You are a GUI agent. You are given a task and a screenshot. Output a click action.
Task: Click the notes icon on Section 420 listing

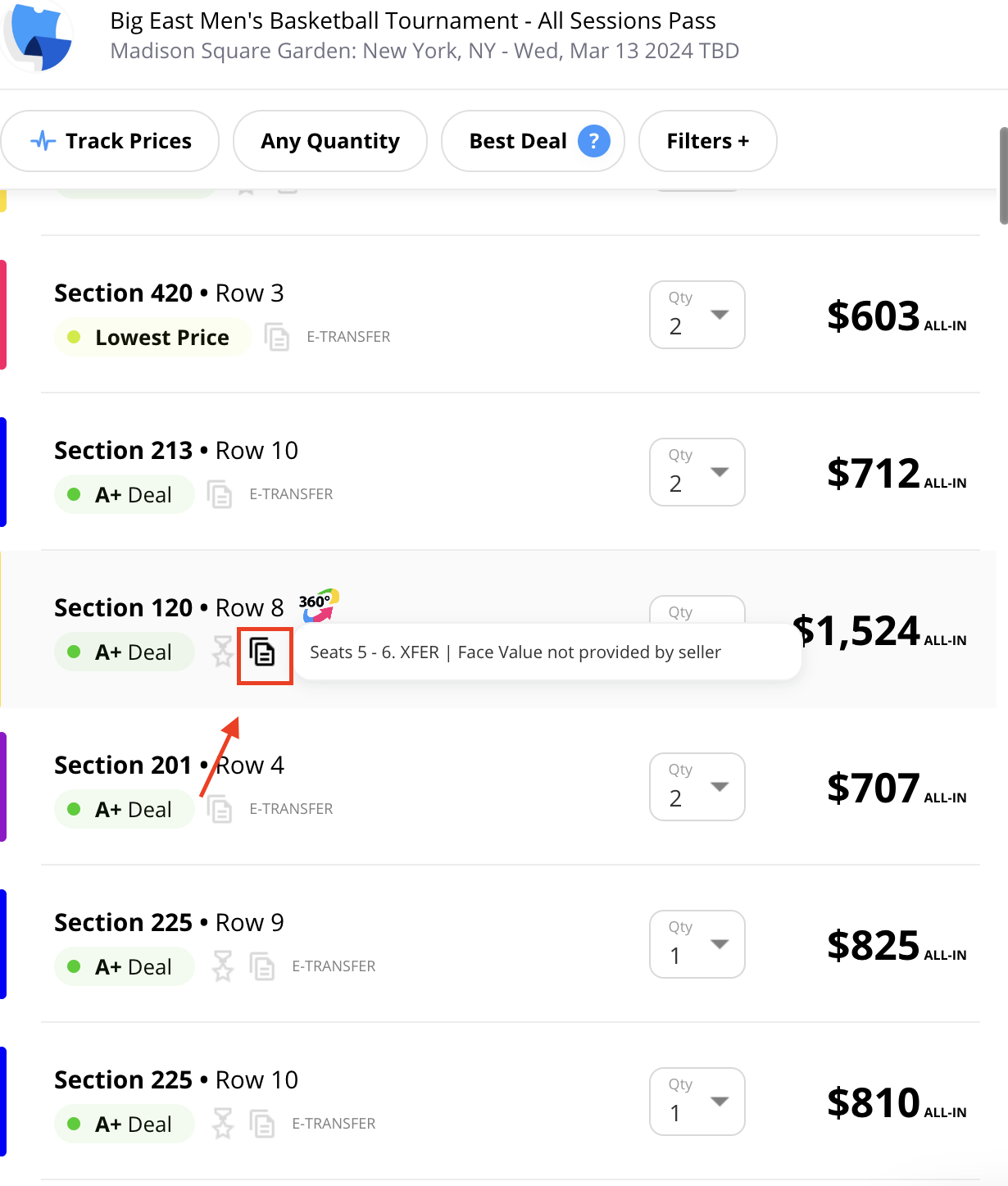277,337
